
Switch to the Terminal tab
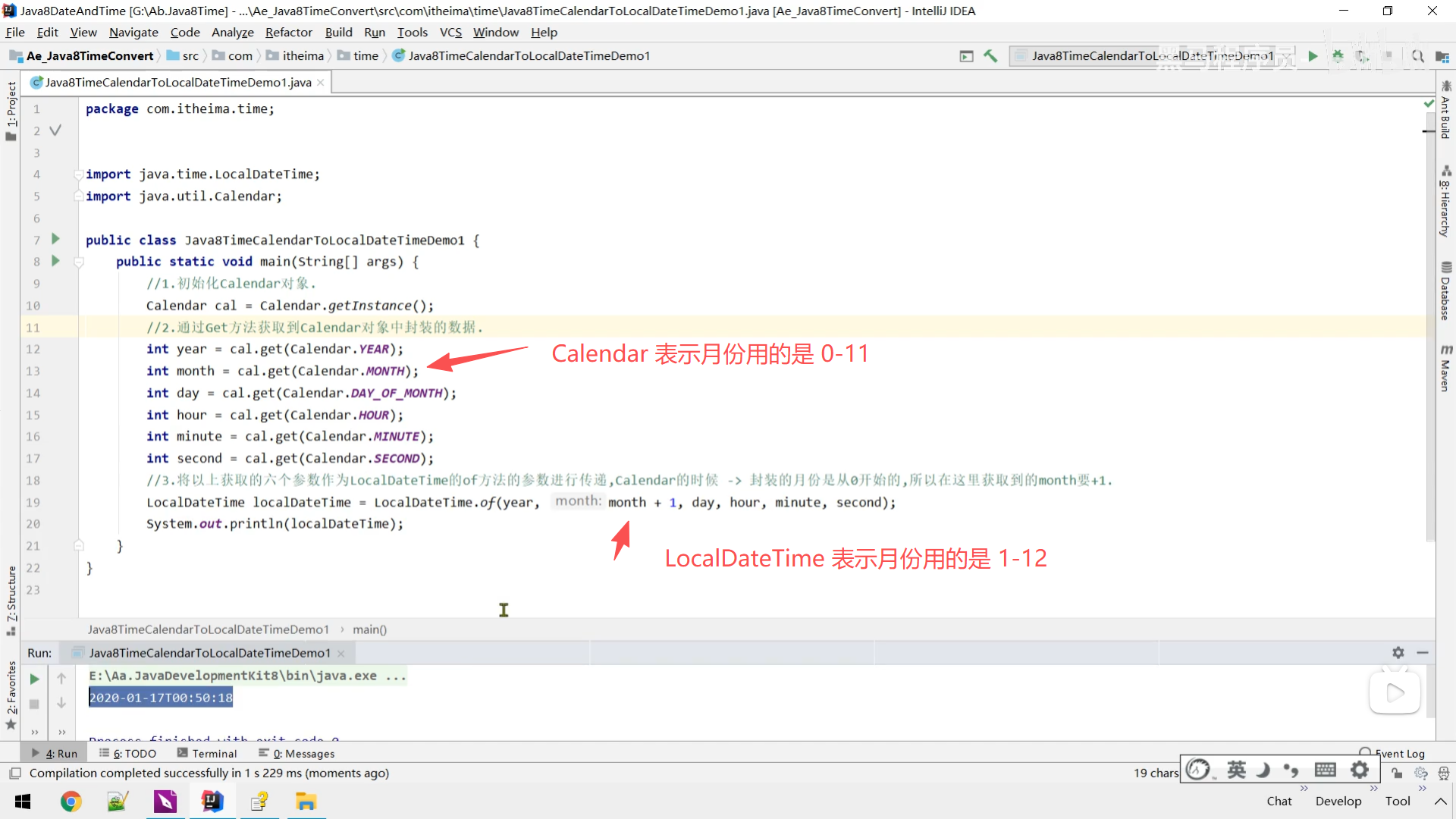[207, 753]
